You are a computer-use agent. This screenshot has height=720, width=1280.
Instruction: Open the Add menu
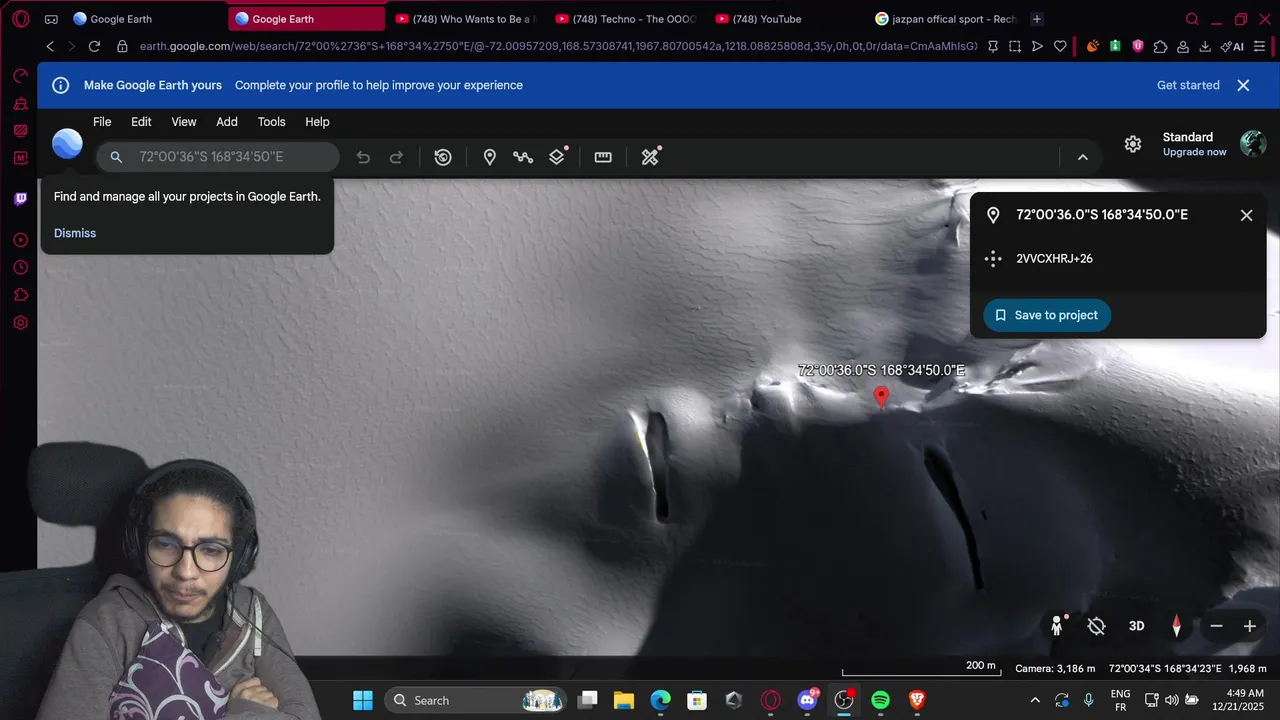pos(227,122)
